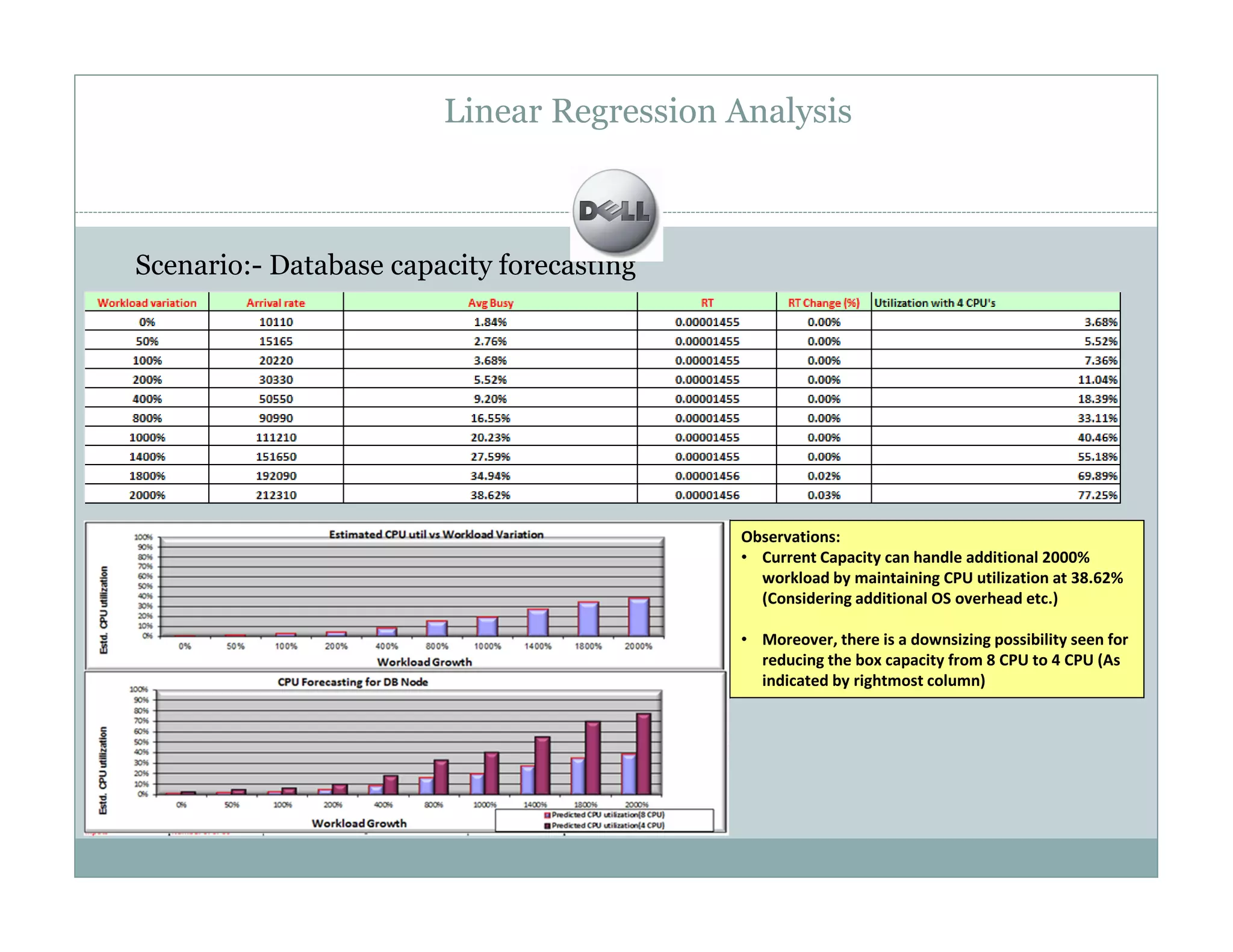
Task: Click the 212310 arrival rate cell
Action: pos(276,495)
